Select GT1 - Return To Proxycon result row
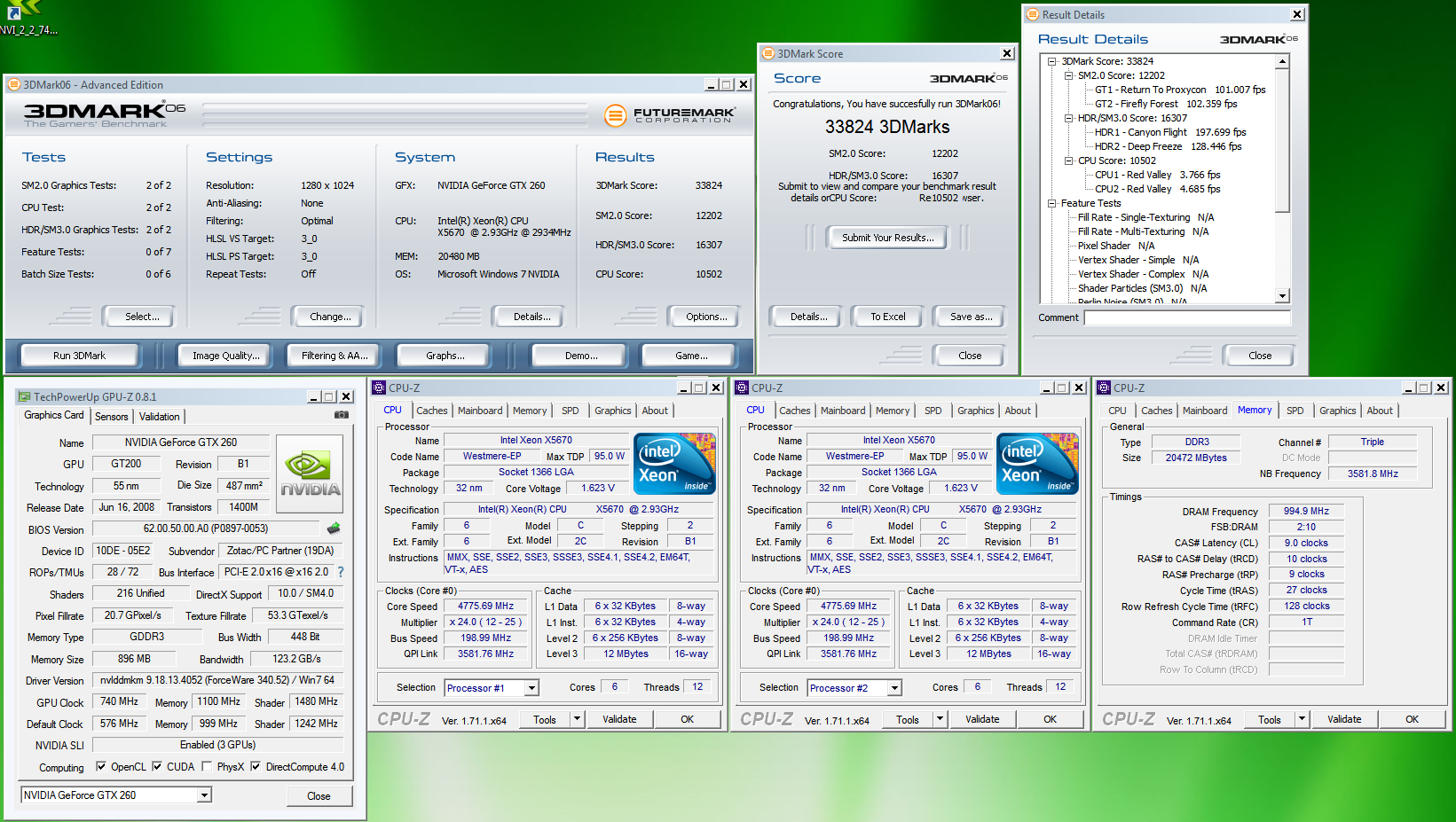The image size is (1456, 822). tap(1180, 90)
